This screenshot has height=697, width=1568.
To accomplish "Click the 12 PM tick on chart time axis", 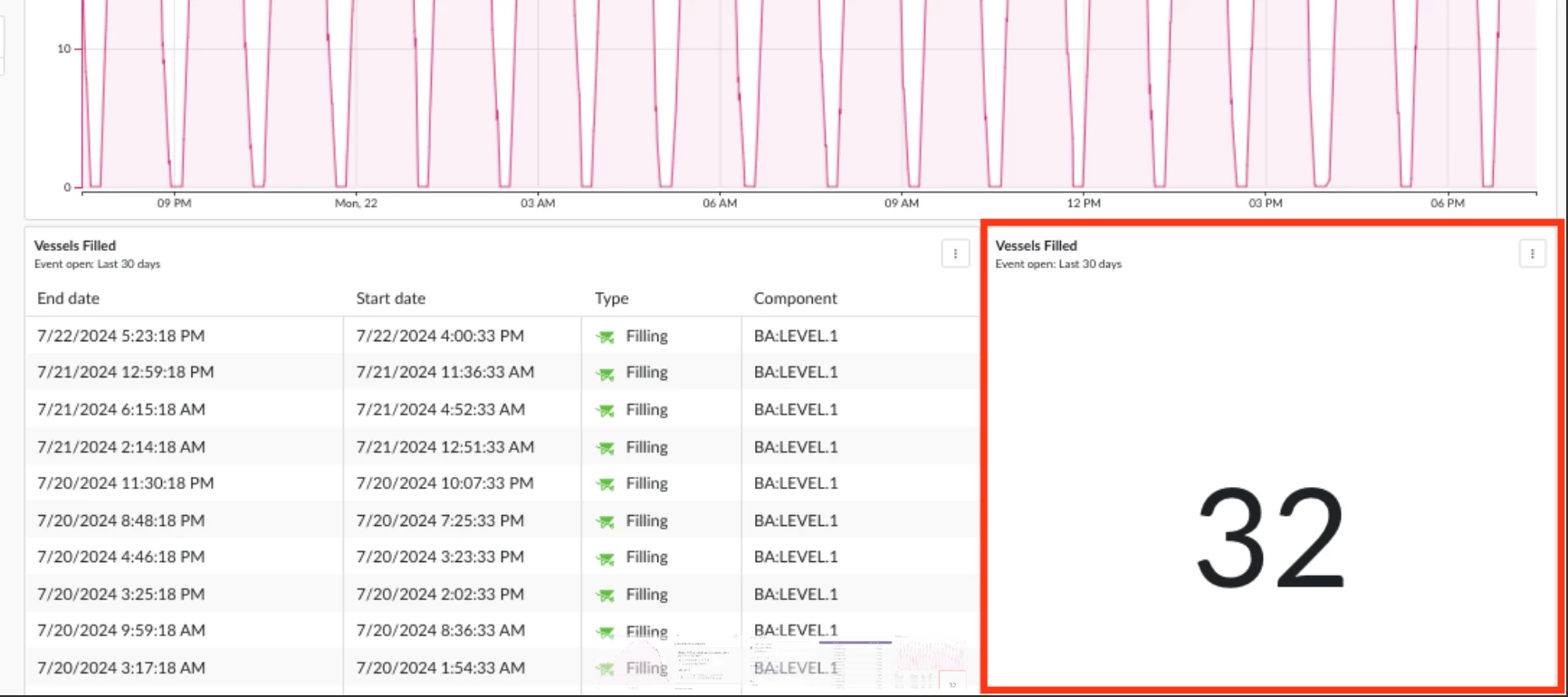I will (1083, 204).
